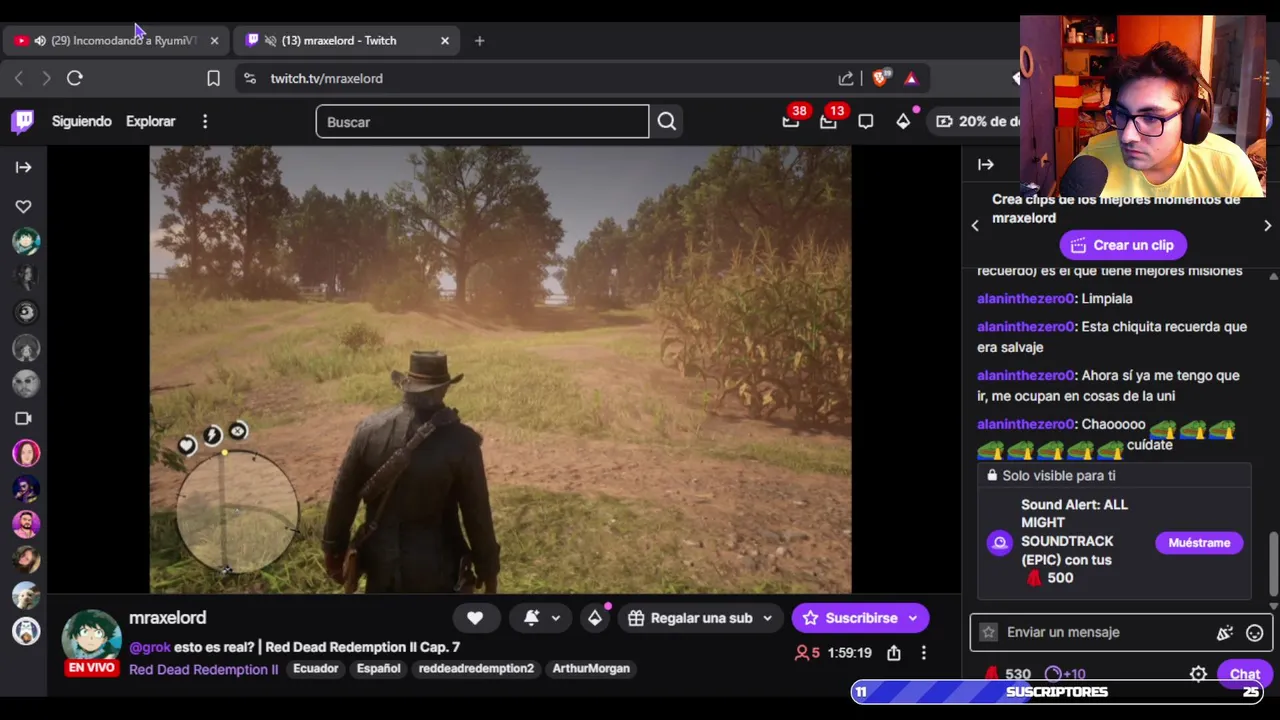Select the reddeadredemption2 tag
The width and height of the screenshot is (1280, 720).
[476, 668]
